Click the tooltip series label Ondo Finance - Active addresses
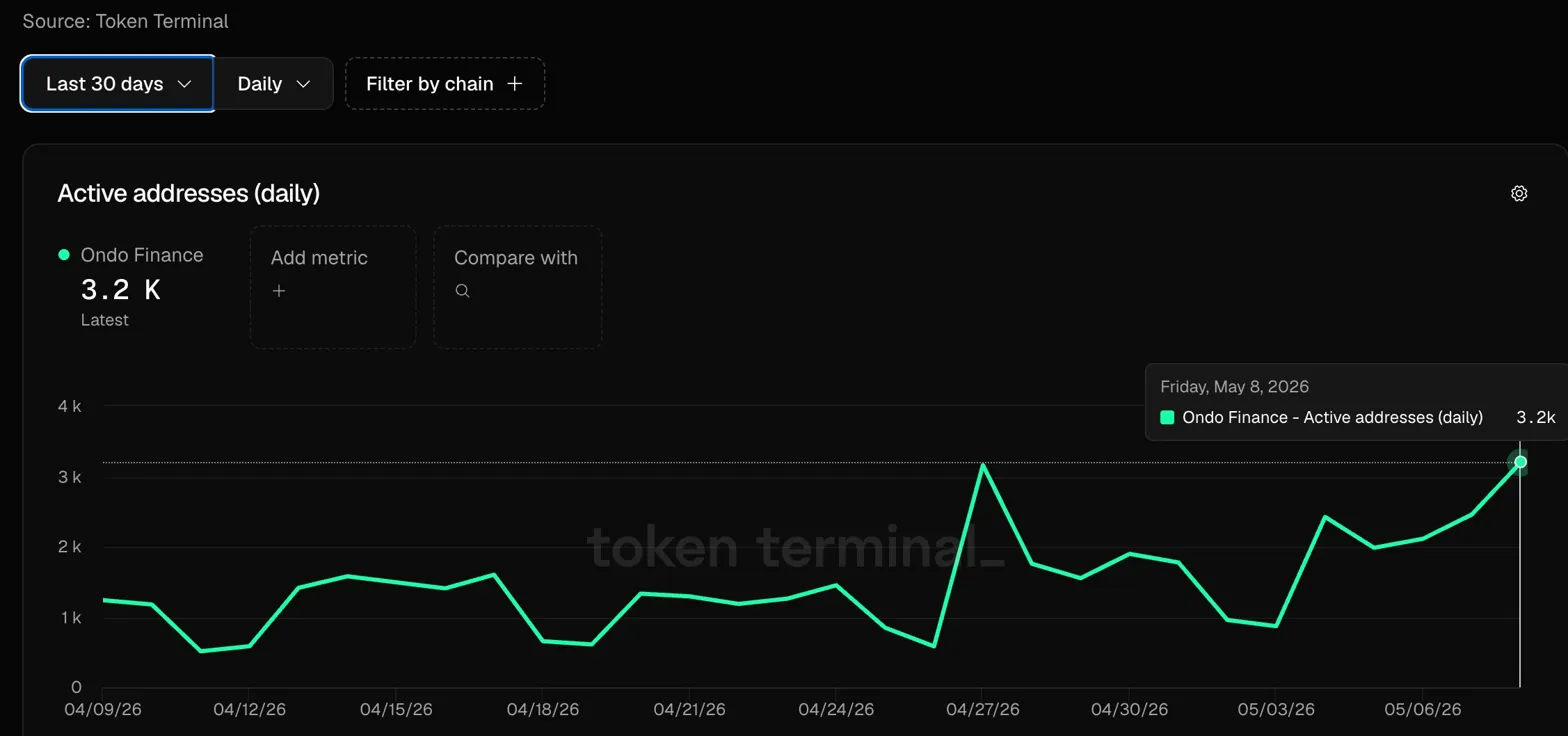The image size is (1568, 736). point(1333,417)
